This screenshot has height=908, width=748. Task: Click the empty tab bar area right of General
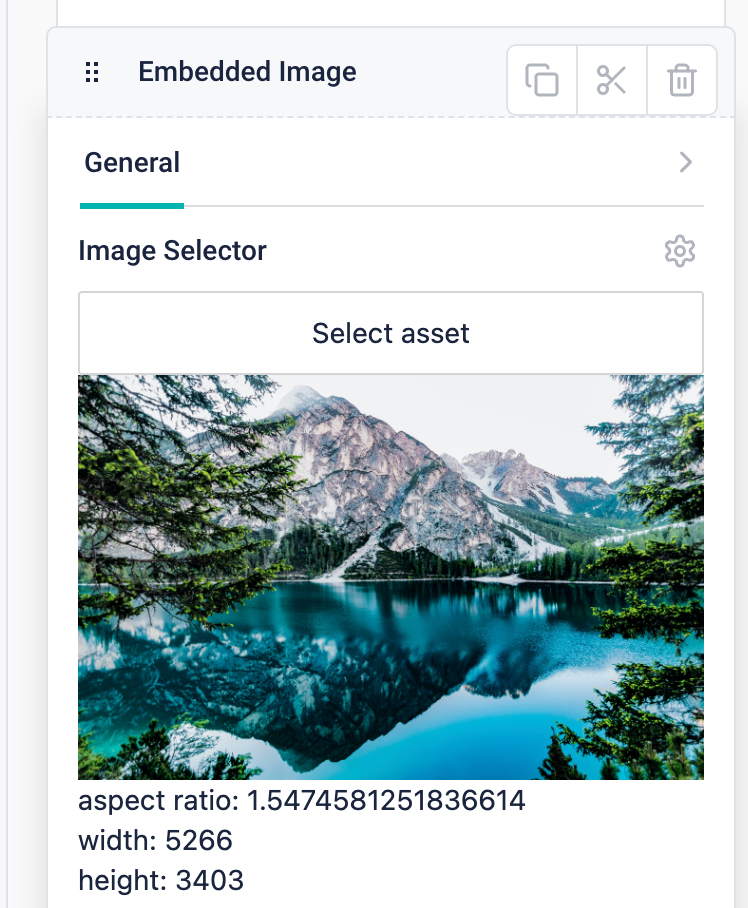click(x=428, y=162)
